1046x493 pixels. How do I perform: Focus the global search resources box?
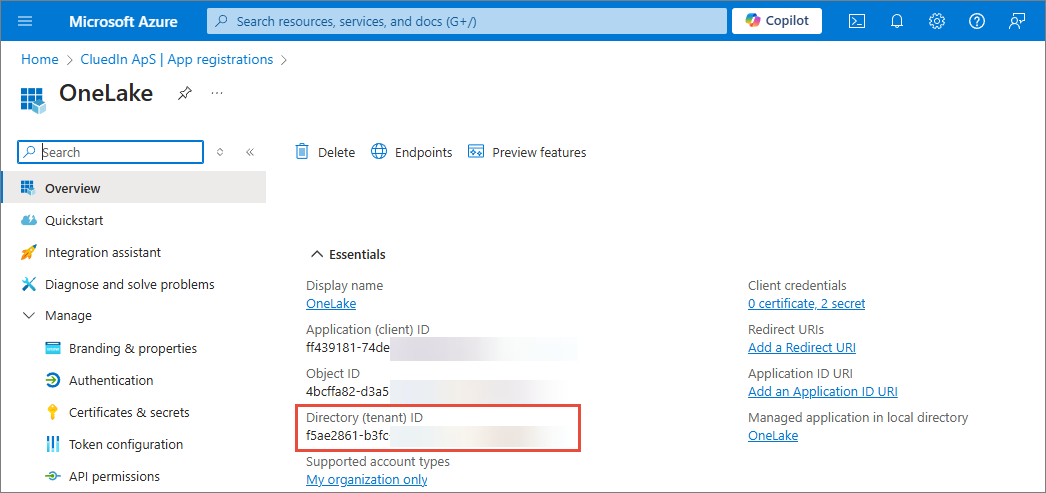tap(466, 21)
